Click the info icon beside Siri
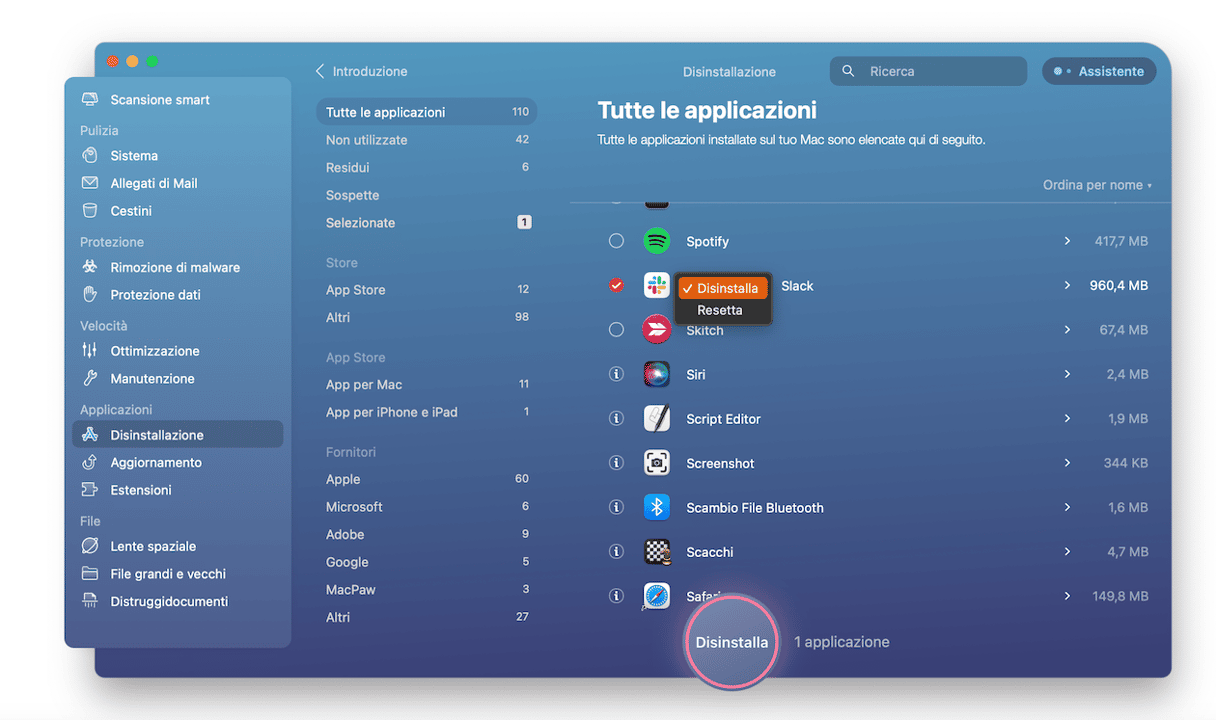The width and height of the screenshot is (1216, 720). pyautogui.click(x=616, y=374)
